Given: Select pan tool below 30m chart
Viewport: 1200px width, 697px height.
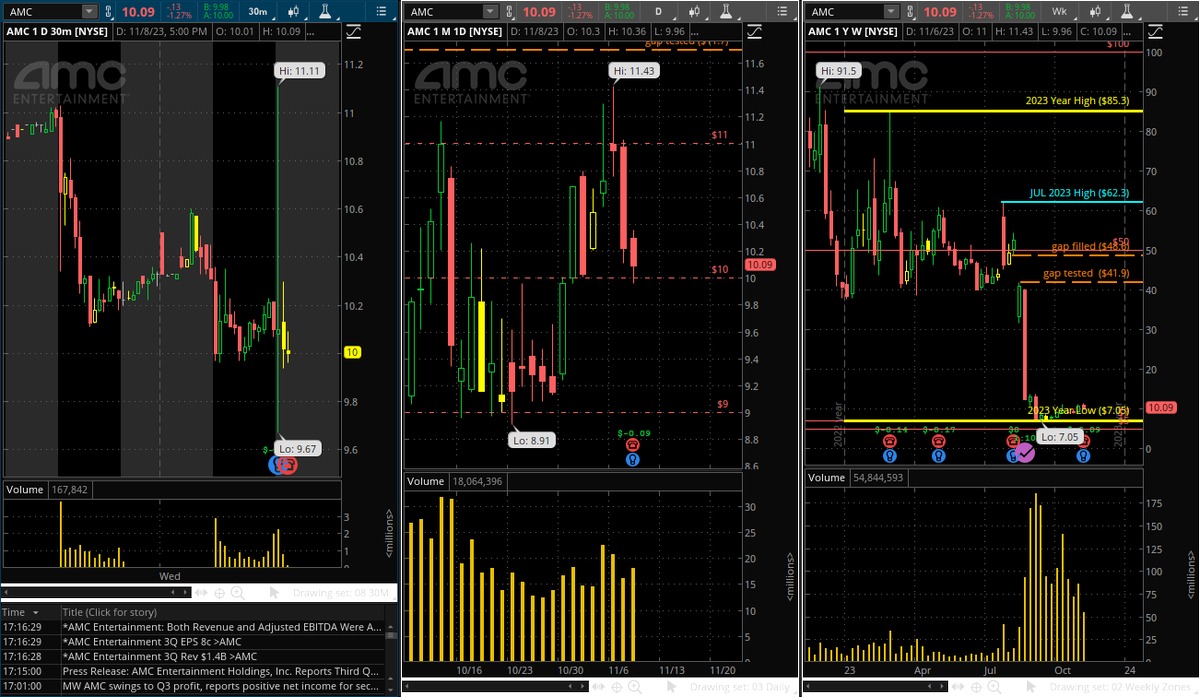Looking at the screenshot, I should coord(201,593).
